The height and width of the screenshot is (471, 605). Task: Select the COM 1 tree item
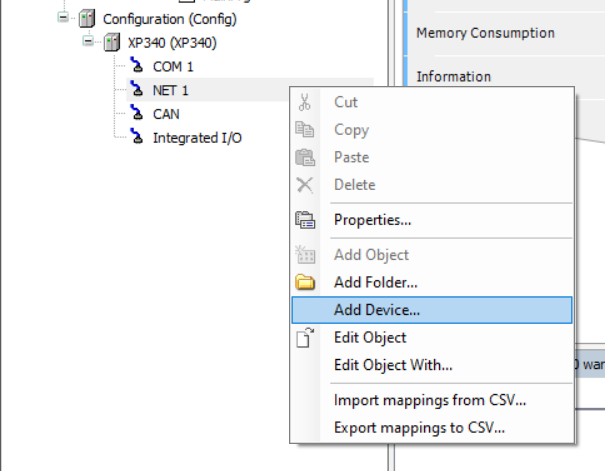coord(173,66)
